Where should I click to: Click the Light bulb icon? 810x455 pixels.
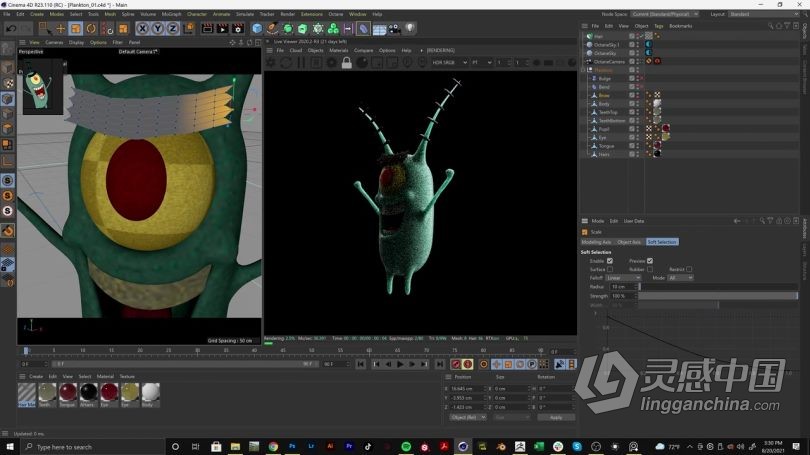coord(410,29)
